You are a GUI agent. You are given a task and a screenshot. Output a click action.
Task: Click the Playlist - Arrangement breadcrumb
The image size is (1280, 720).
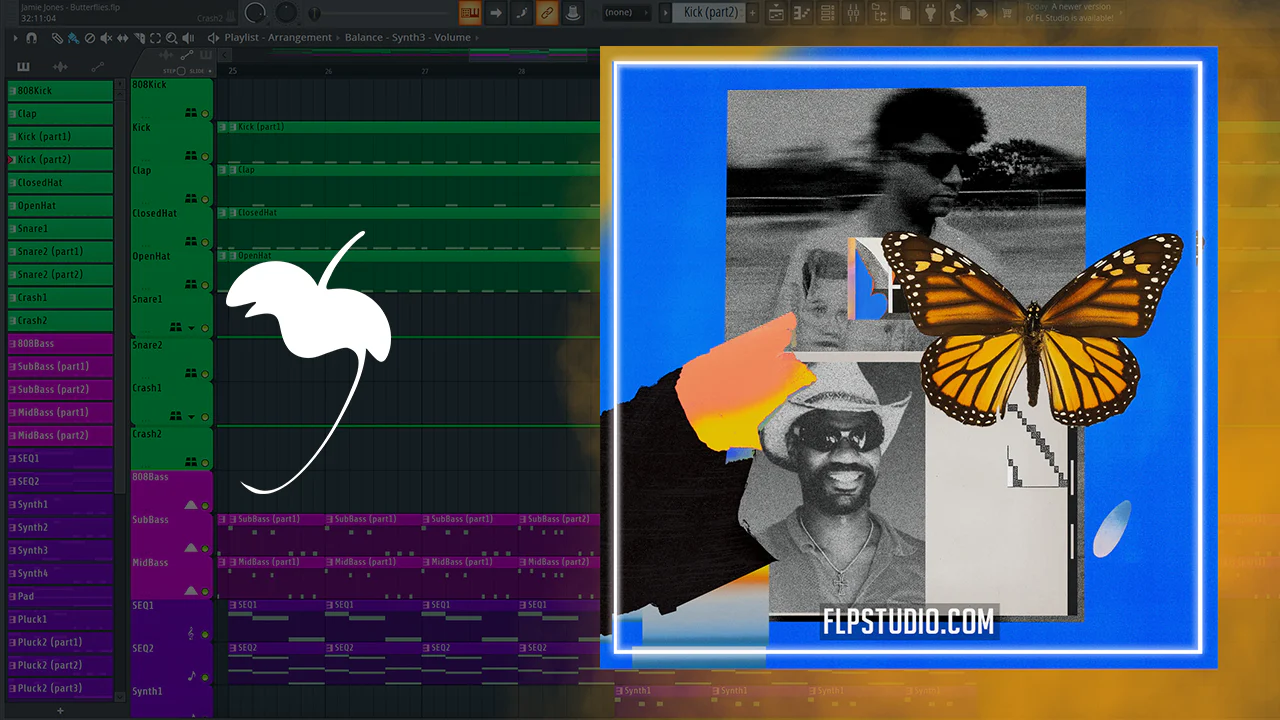point(278,38)
